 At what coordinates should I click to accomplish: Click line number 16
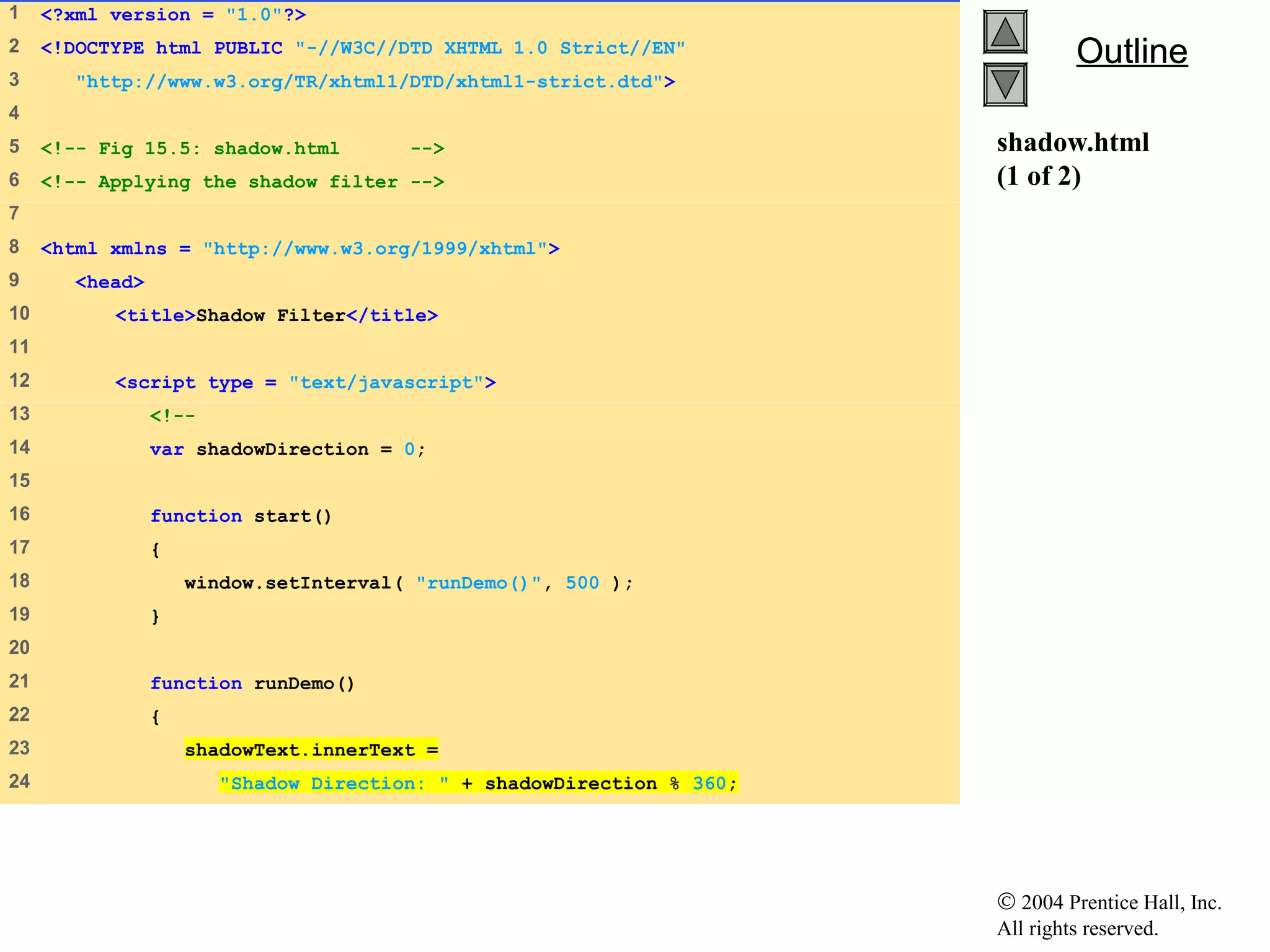(x=19, y=514)
